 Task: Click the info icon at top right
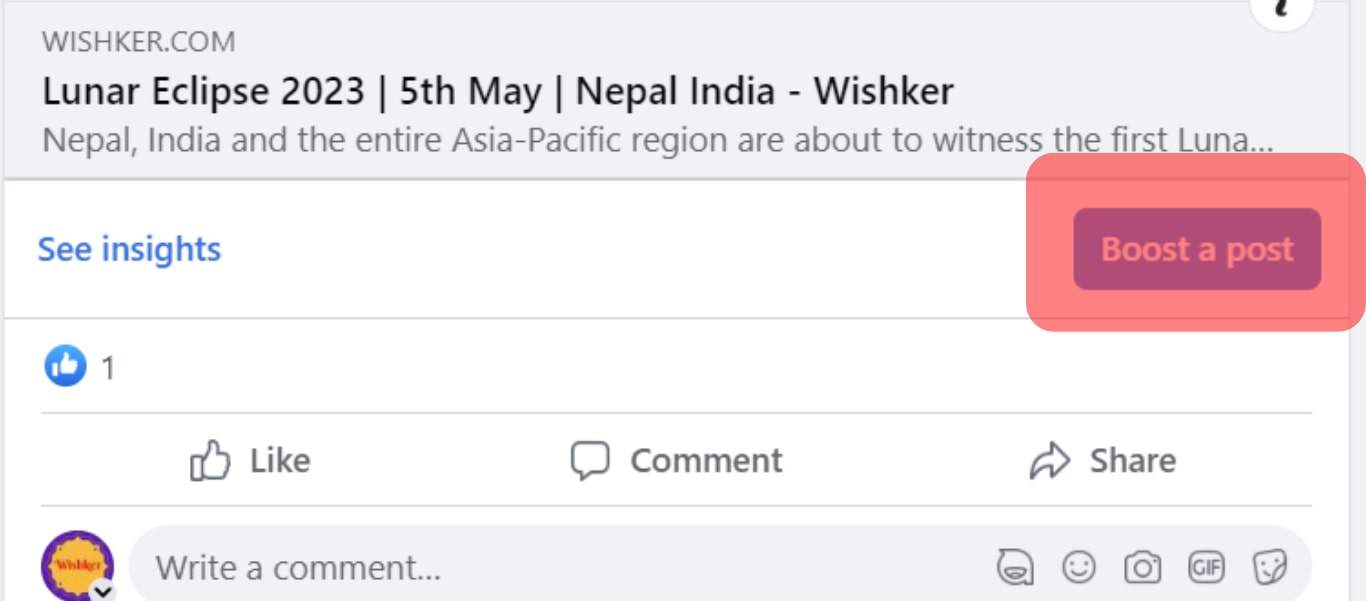(1283, 8)
